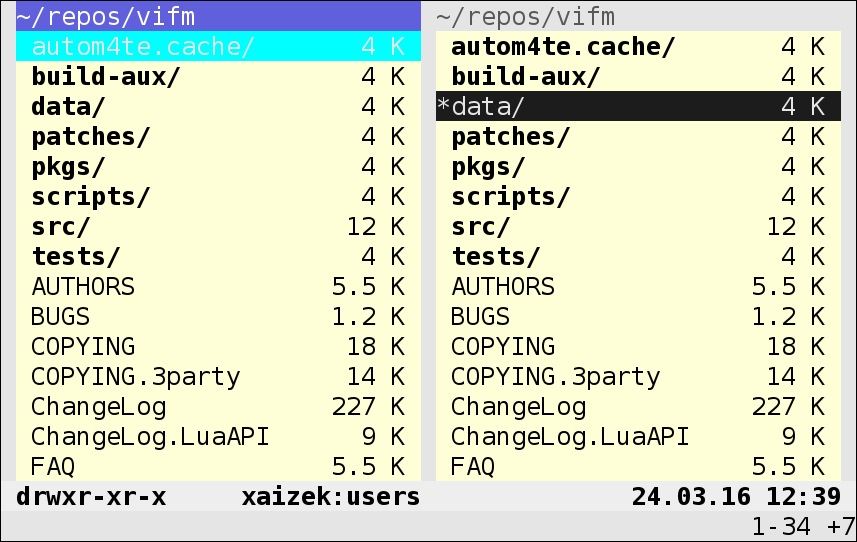Screen dimensions: 857x542
Task: Click the 12 K size of left src/
Action: pos(376,226)
